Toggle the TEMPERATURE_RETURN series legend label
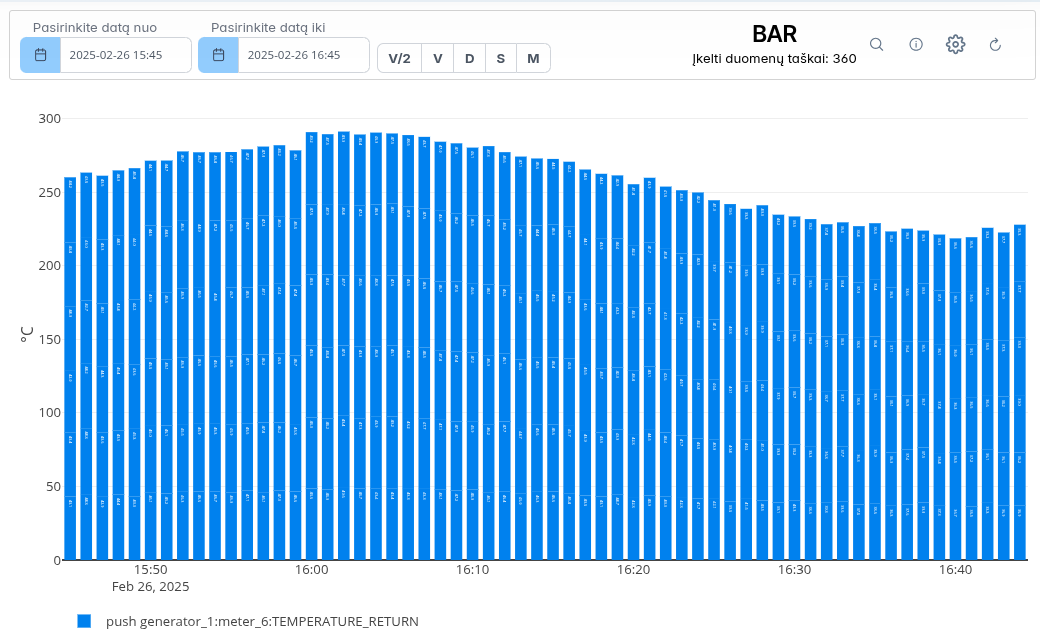This screenshot has height=635, width=1040. point(262,621)
